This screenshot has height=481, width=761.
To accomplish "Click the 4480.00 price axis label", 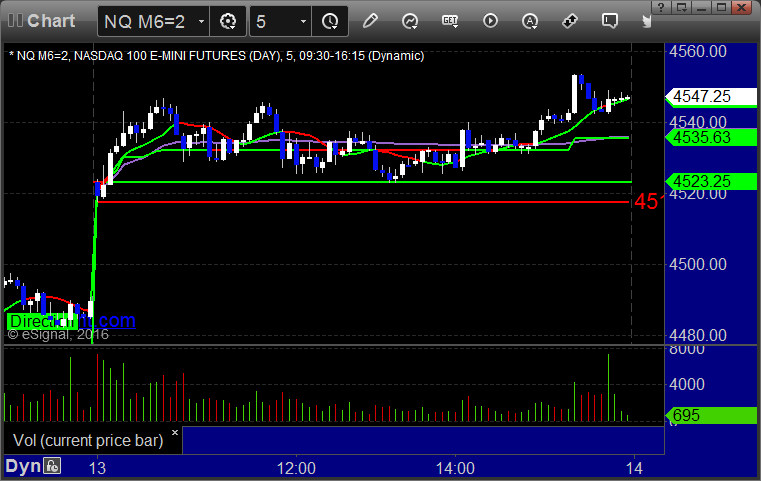I will point(698,335).
